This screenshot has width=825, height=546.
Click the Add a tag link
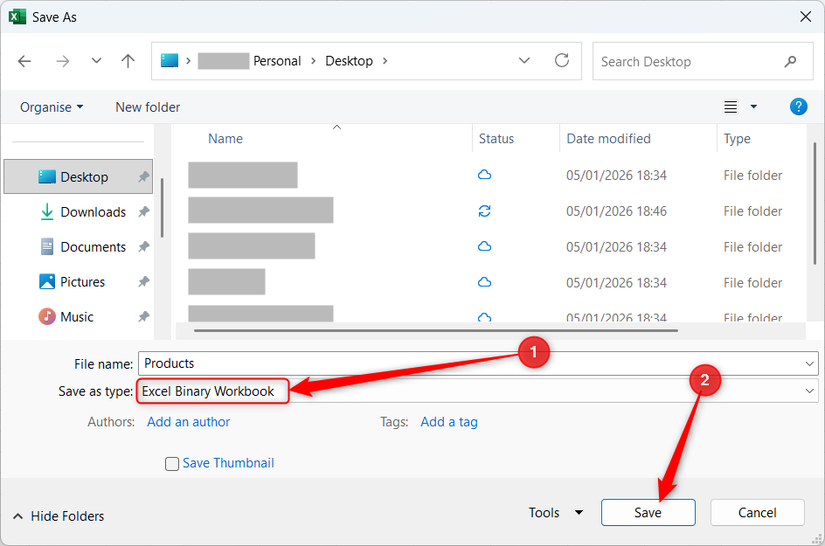[x=449, y=422]
